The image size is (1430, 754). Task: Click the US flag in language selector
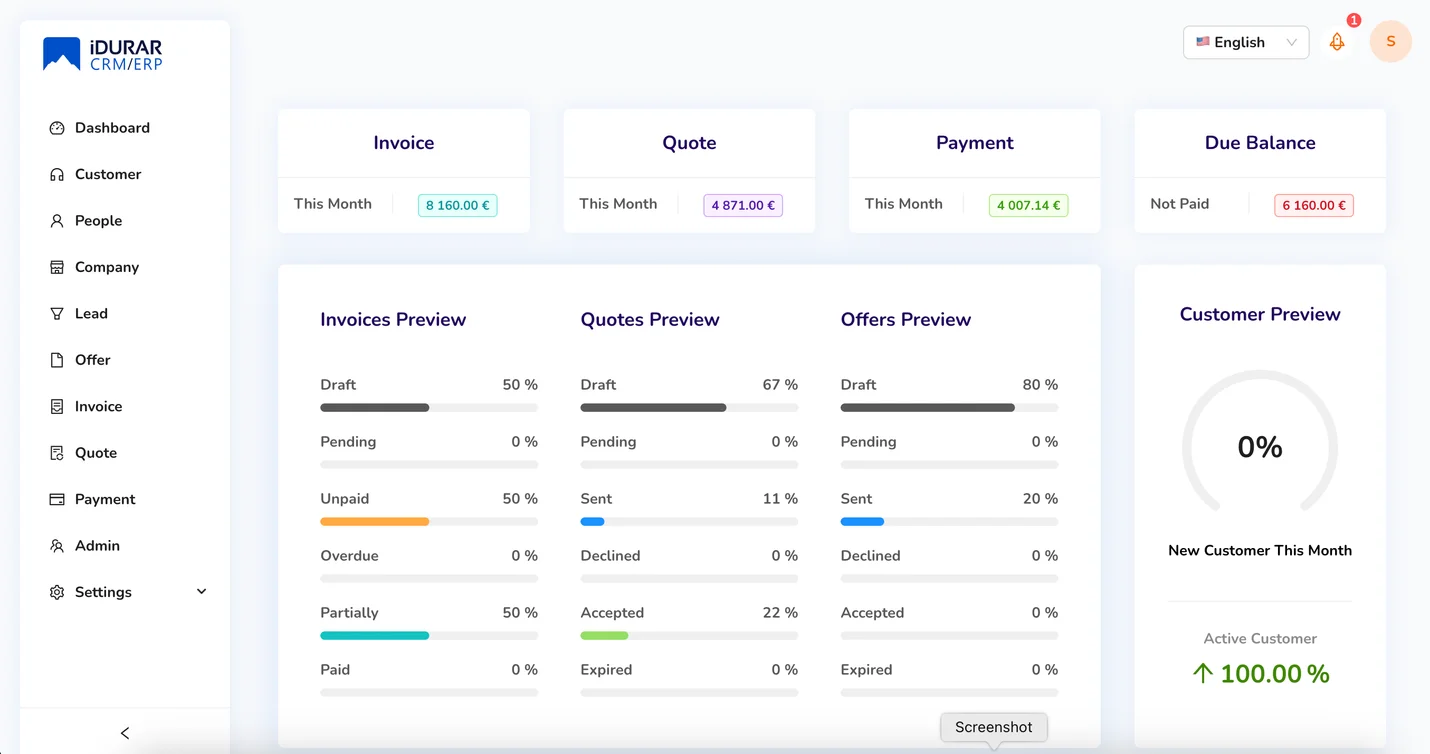click(x=1203, y=42)
